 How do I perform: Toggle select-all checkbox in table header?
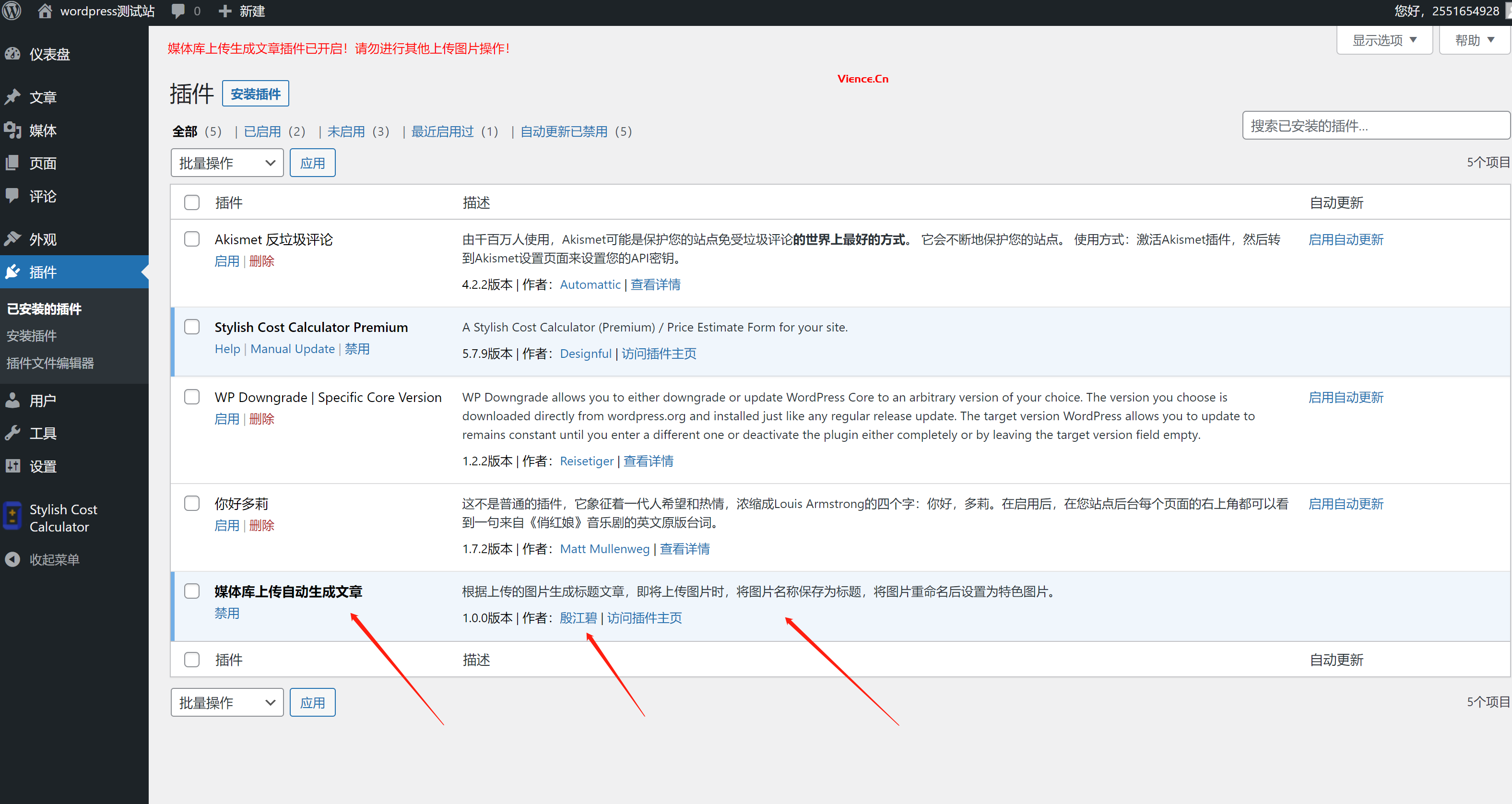192,202
